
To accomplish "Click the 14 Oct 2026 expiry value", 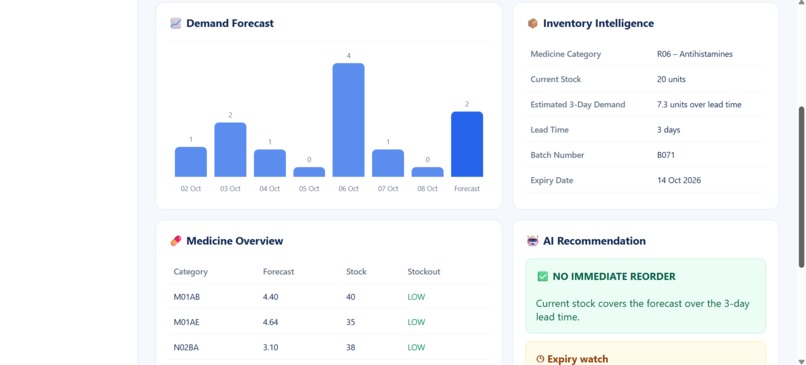I will [679, 180].
